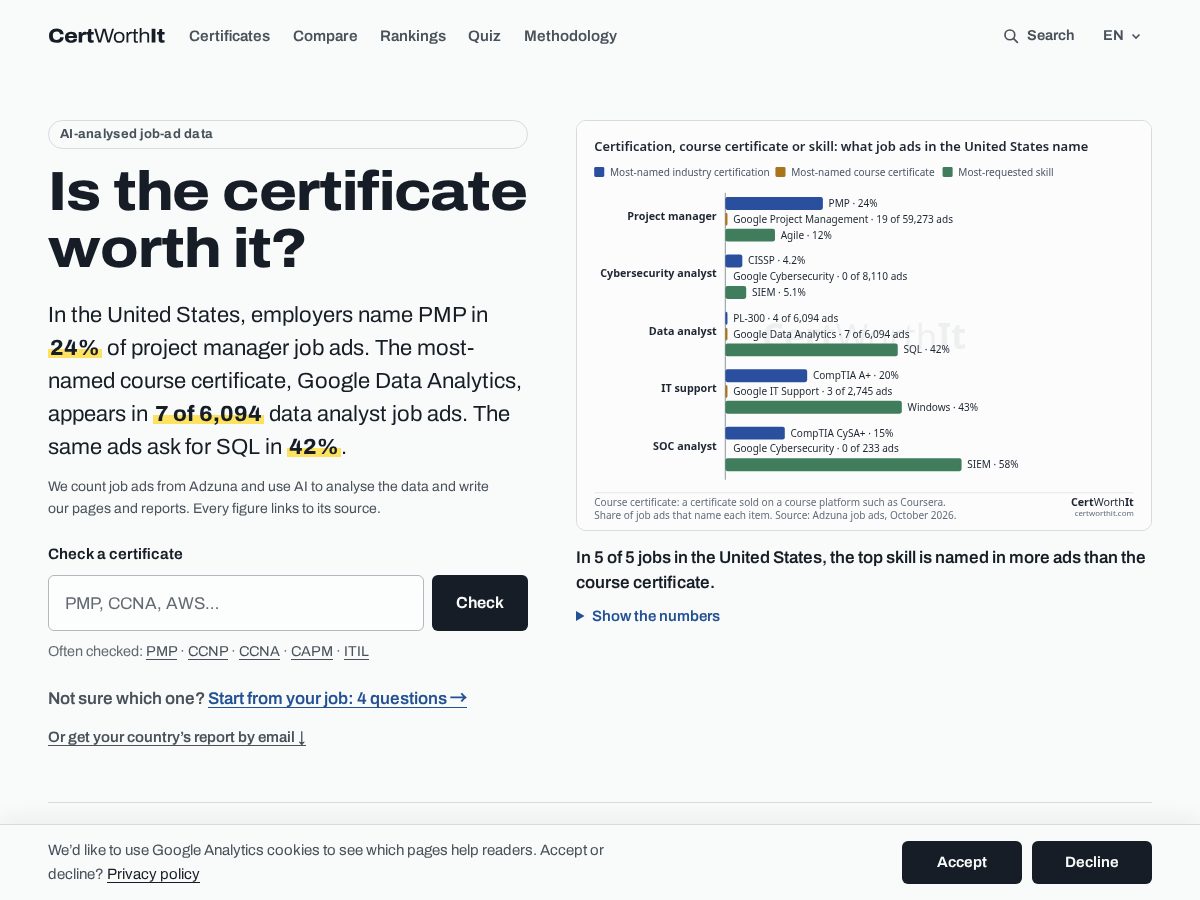Open the often-checked CAPM link

point(312,652)
